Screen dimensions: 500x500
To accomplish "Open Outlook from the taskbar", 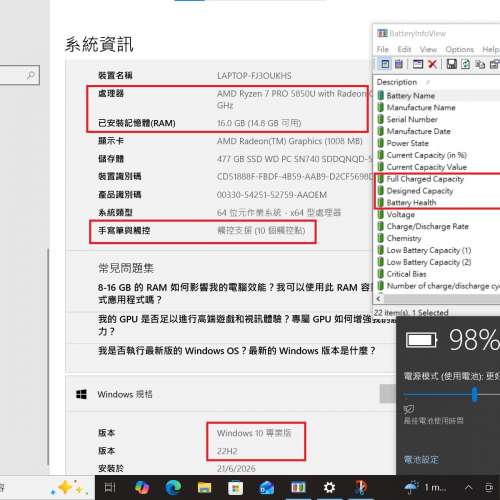I will point(267,488).
